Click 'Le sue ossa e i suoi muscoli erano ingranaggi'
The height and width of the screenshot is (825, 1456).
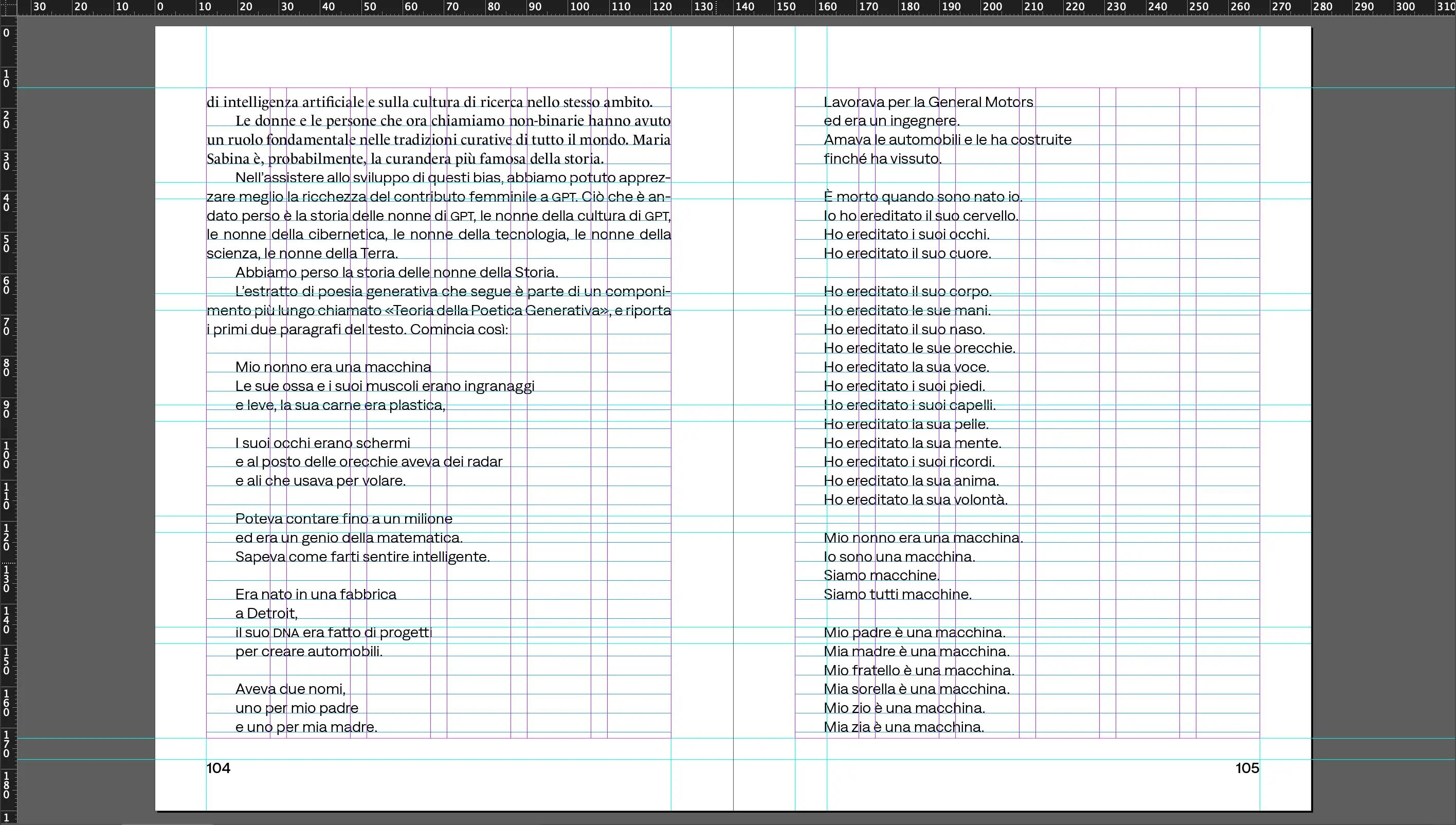(385, 386)
